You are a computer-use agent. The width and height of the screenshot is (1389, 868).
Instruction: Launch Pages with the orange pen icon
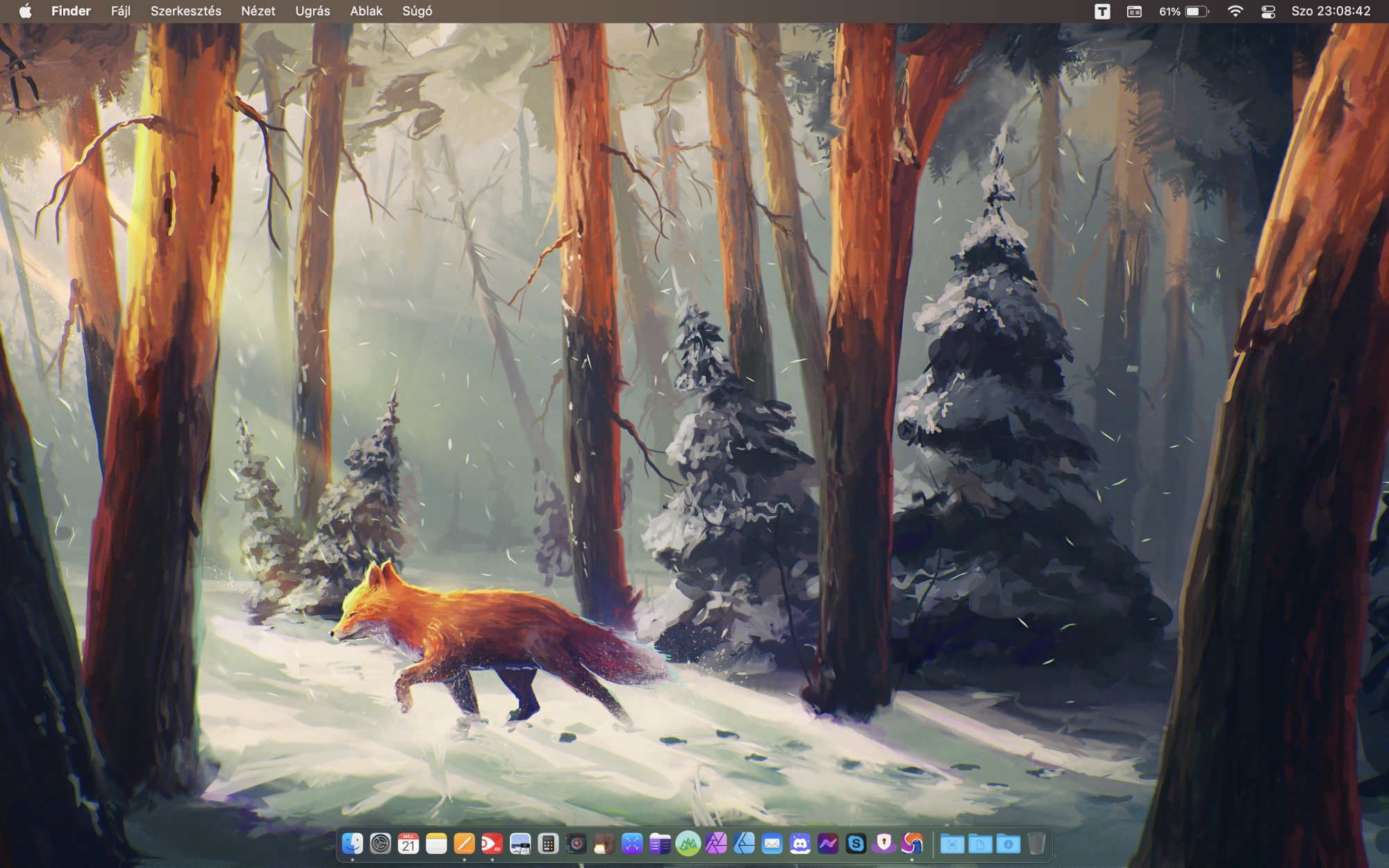[x=464, y=844]
